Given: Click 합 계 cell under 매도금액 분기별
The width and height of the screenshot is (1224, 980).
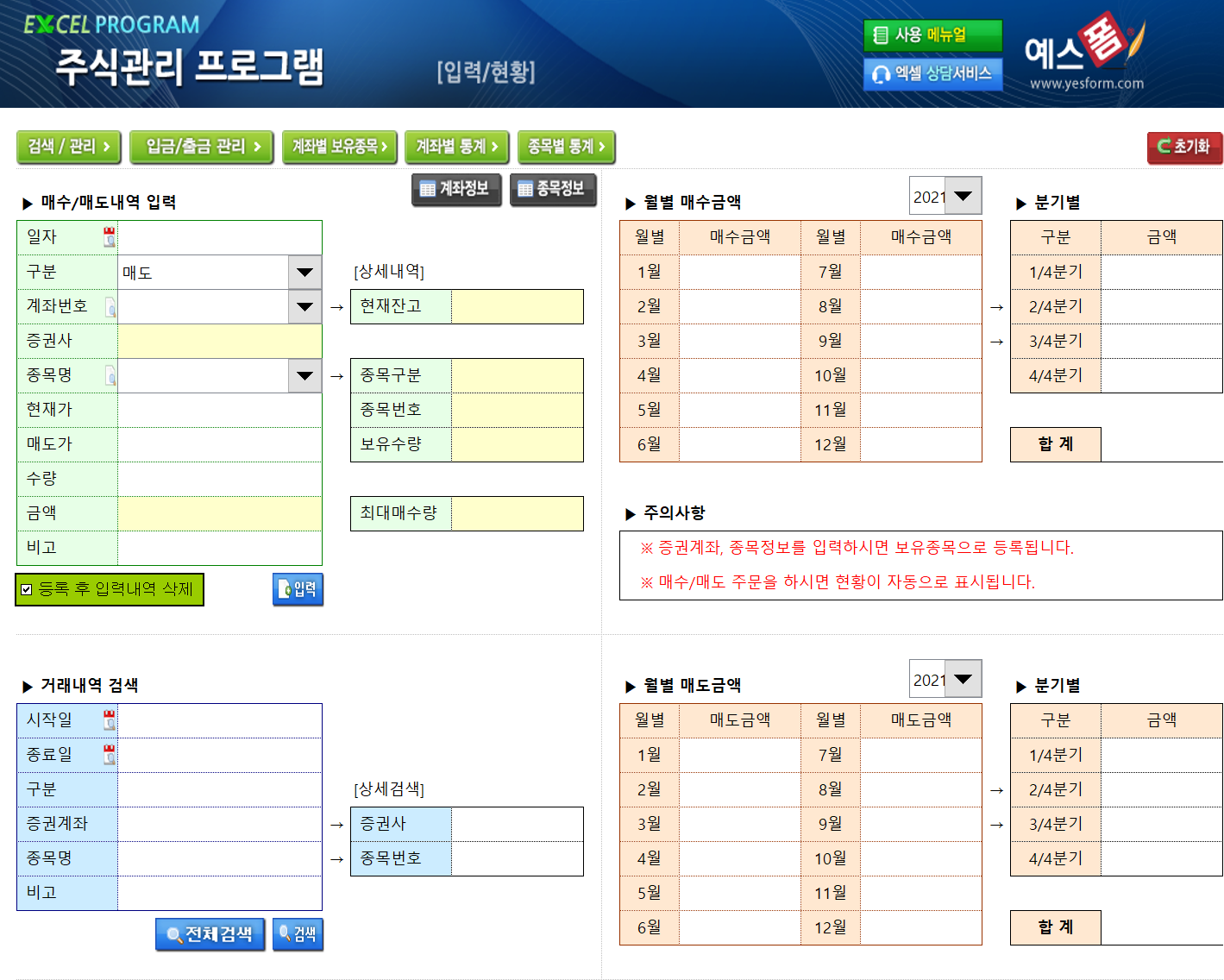Looking at the screenshot, I should click(x=1056, y=927).
